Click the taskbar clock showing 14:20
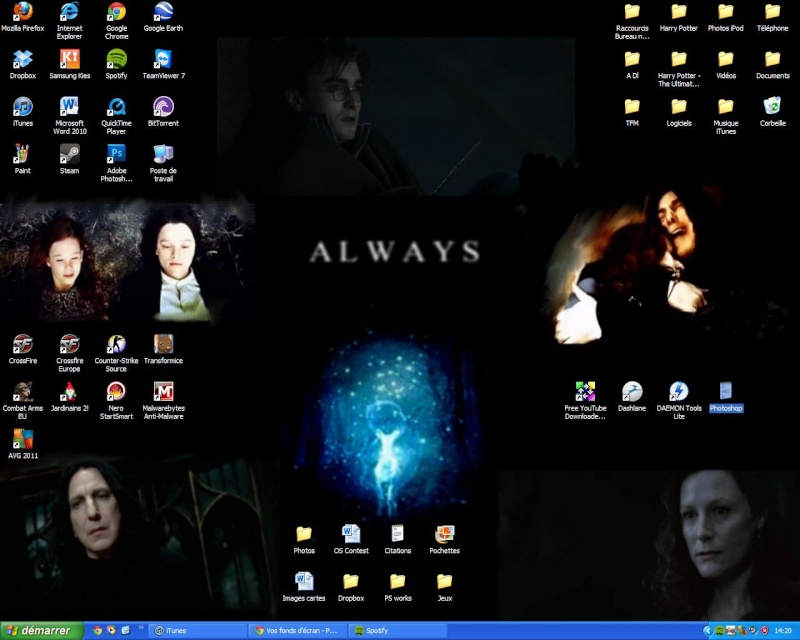Screen dimensions: 800x640 (783, 631)
